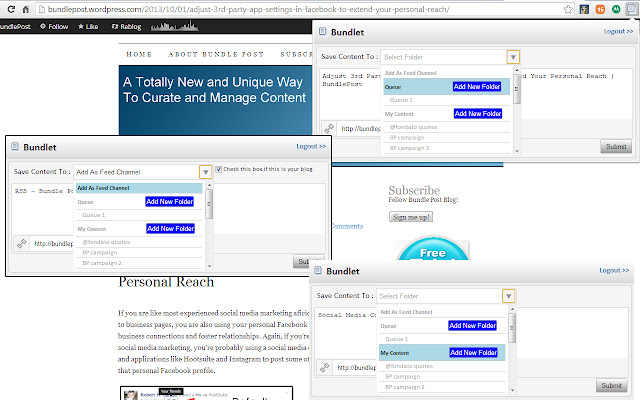The width and height of the screenshot is (640, 400).
Task: Click the Like star in WordPress bar
Action: pyautogui.click(x=88, y=27)
